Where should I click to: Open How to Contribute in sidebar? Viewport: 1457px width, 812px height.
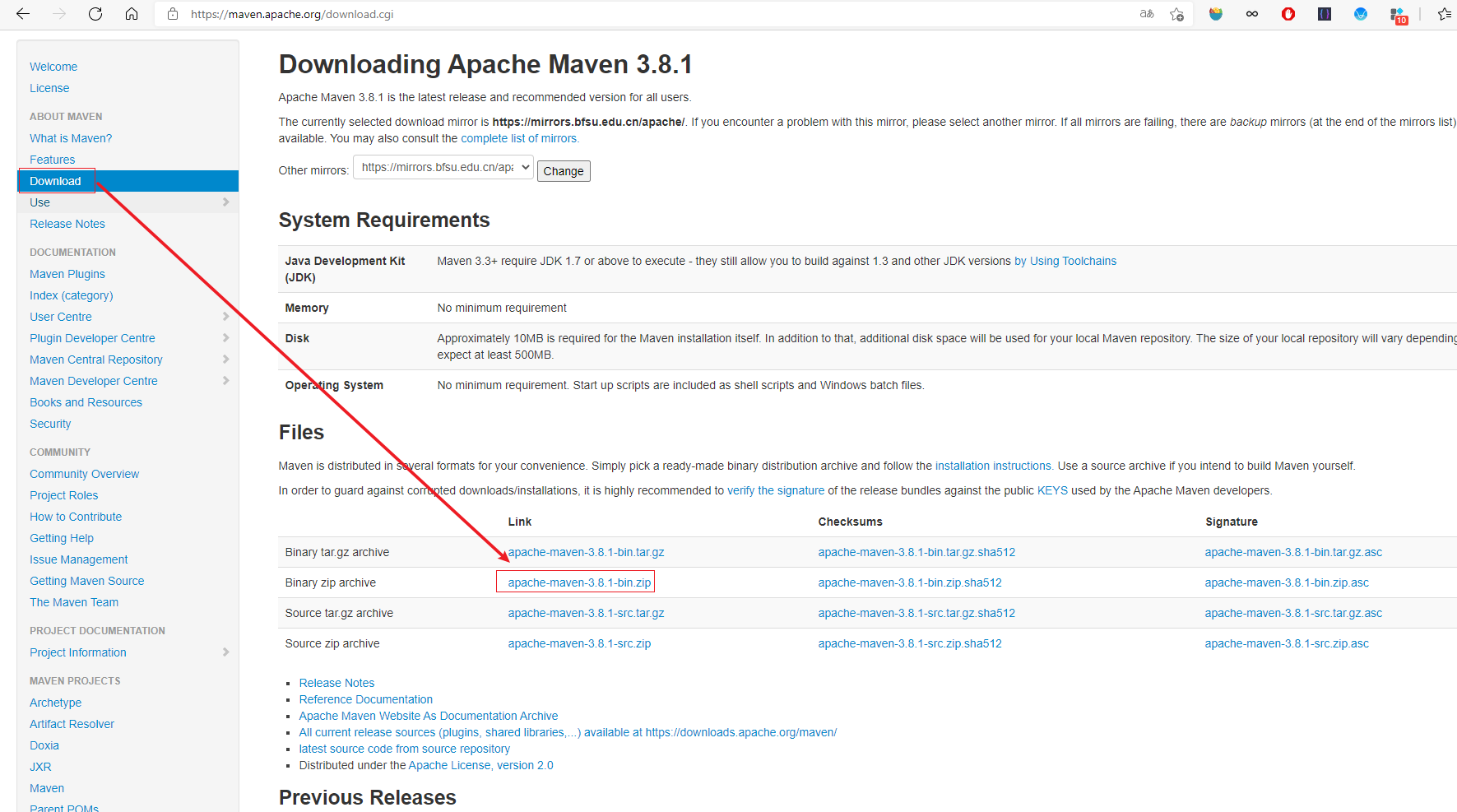point(76,517)
